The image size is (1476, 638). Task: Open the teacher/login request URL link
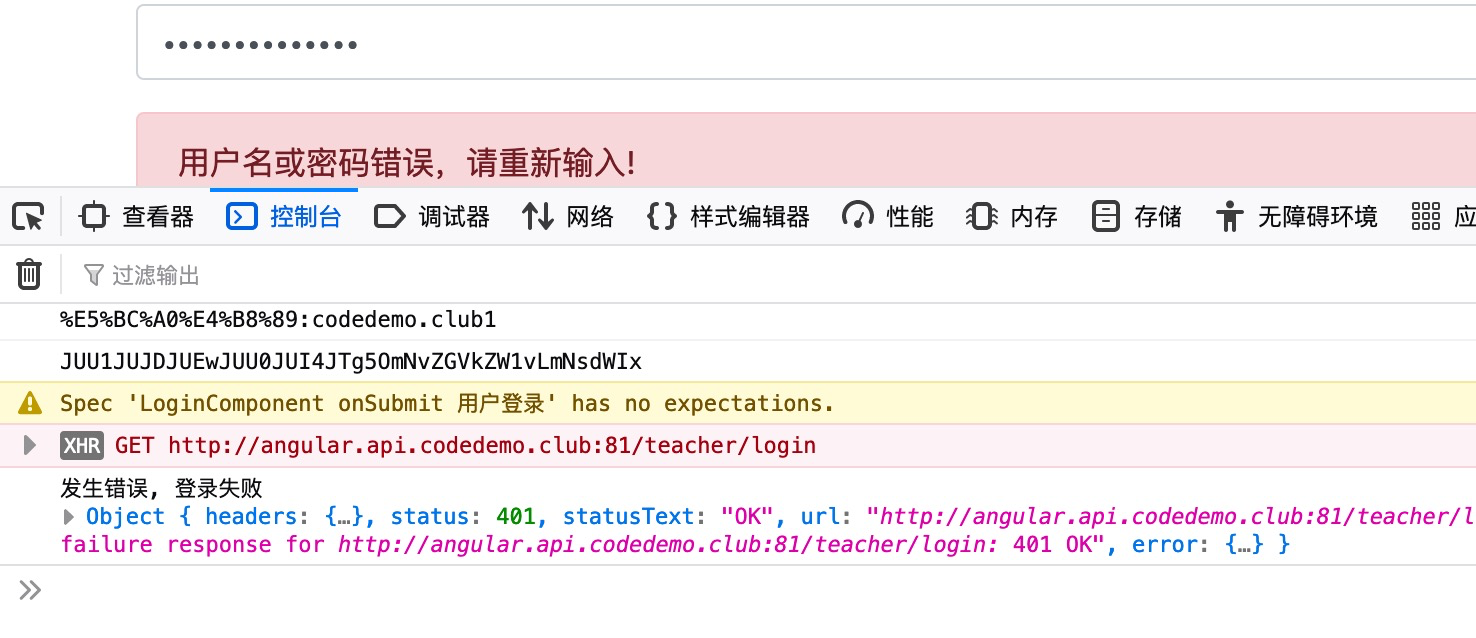tap(492, 445)
